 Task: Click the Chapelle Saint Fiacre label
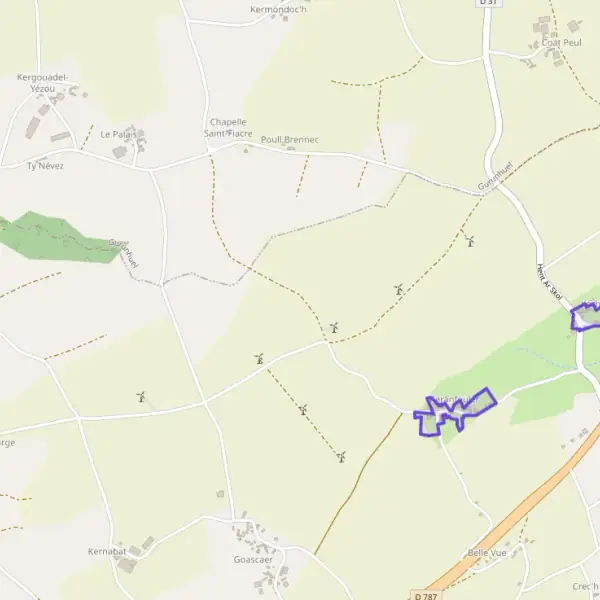click(228, 128)
